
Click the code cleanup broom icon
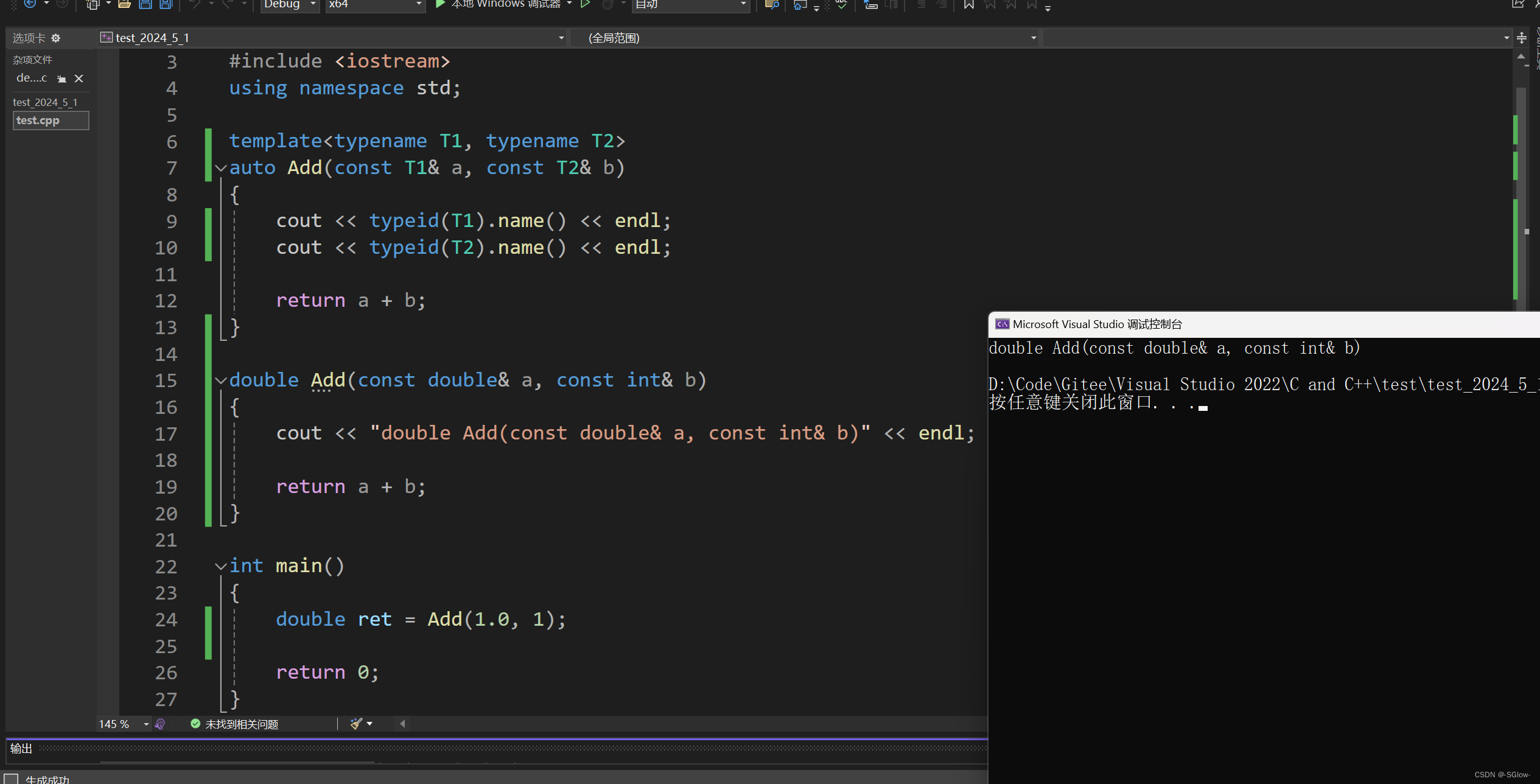357,724
